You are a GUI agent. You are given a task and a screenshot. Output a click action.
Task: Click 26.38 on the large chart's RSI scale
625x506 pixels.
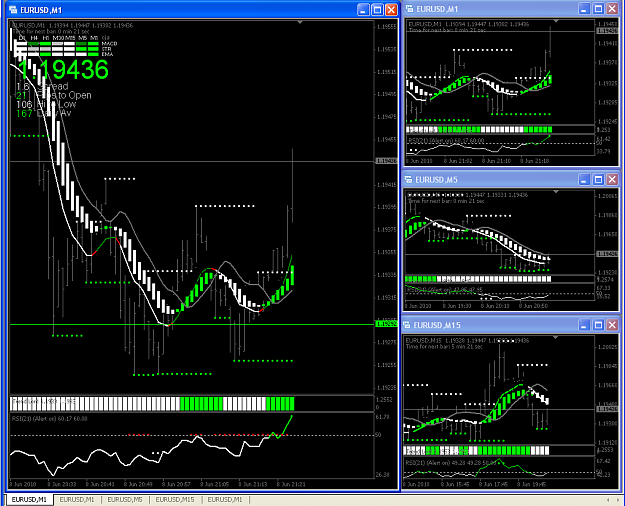382,474
